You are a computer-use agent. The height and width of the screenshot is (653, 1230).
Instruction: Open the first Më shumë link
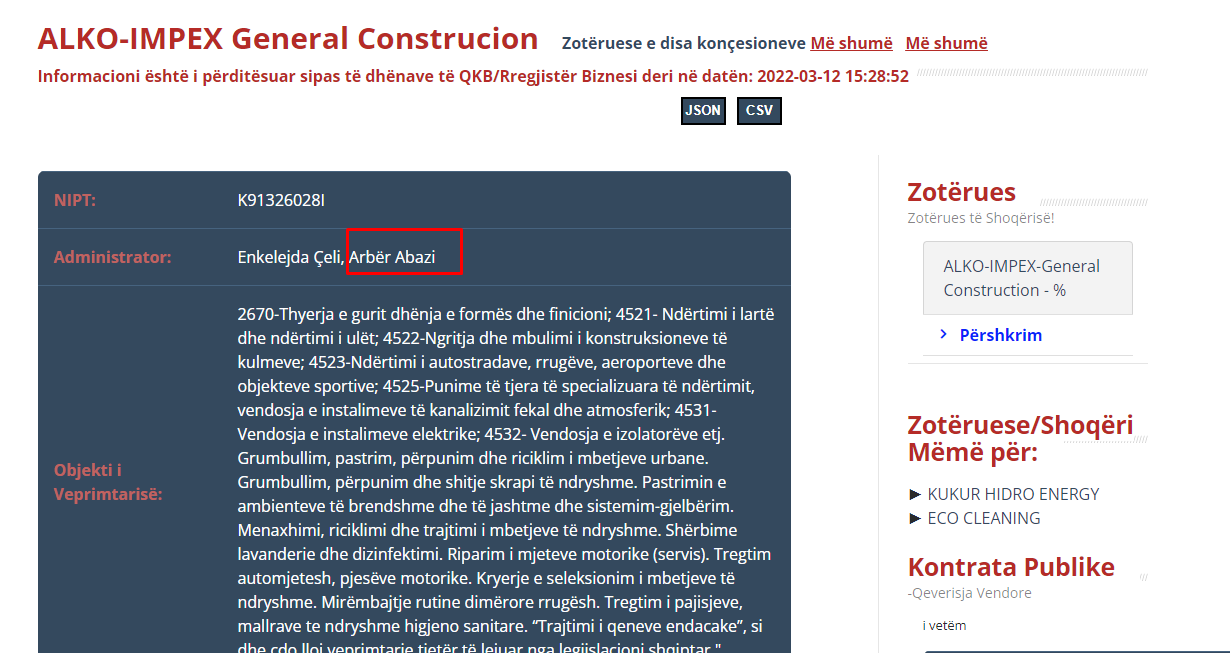(x=851, y=43)
